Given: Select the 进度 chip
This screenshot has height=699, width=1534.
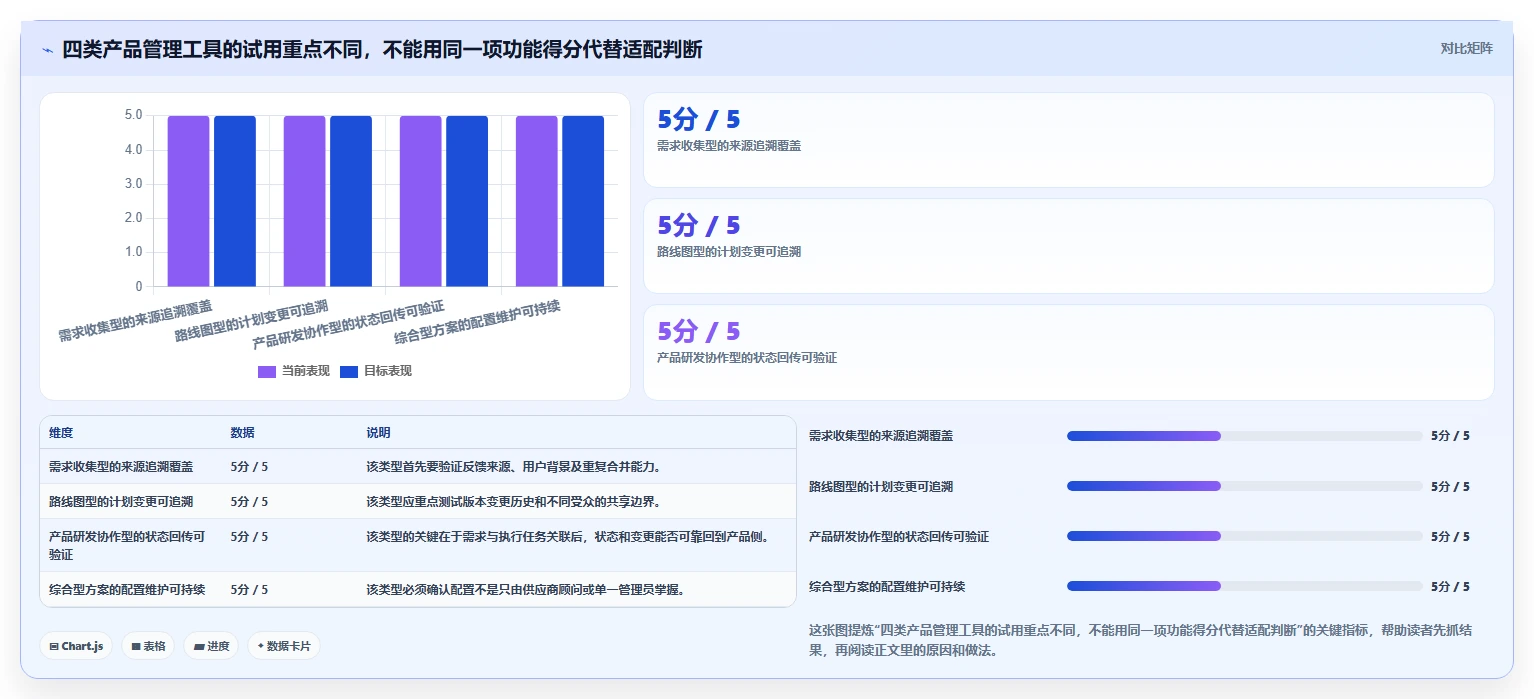Looking at the screenshot, I should (x=211, y=646).
